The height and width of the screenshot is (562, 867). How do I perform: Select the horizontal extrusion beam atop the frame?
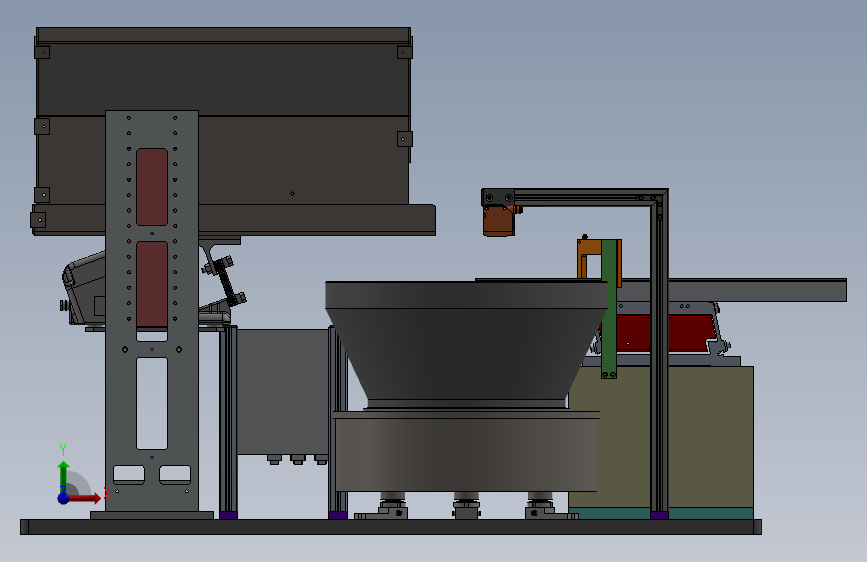(x=575, y=197)
